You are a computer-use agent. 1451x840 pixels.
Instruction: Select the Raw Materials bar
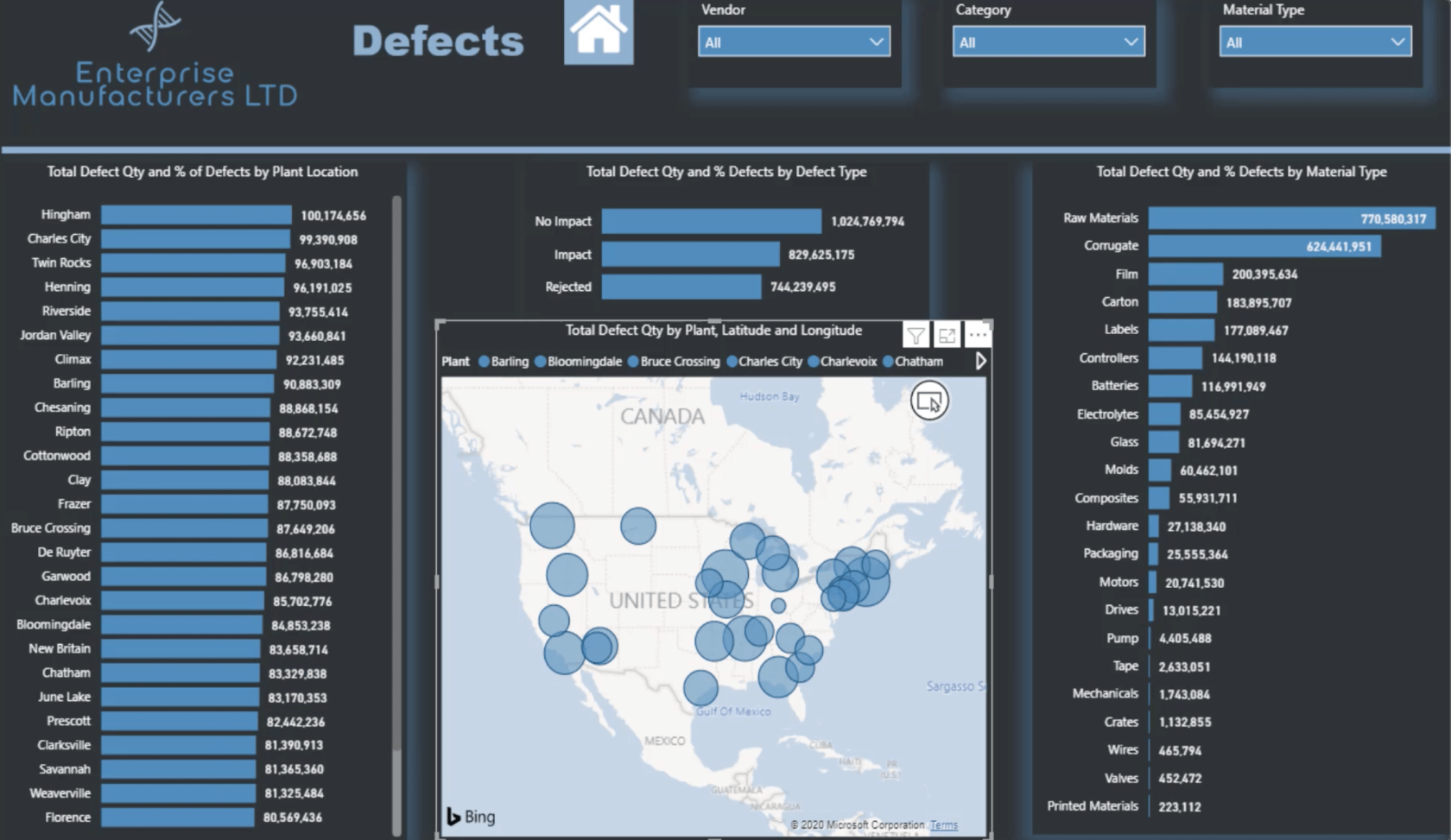(1292, 218)
